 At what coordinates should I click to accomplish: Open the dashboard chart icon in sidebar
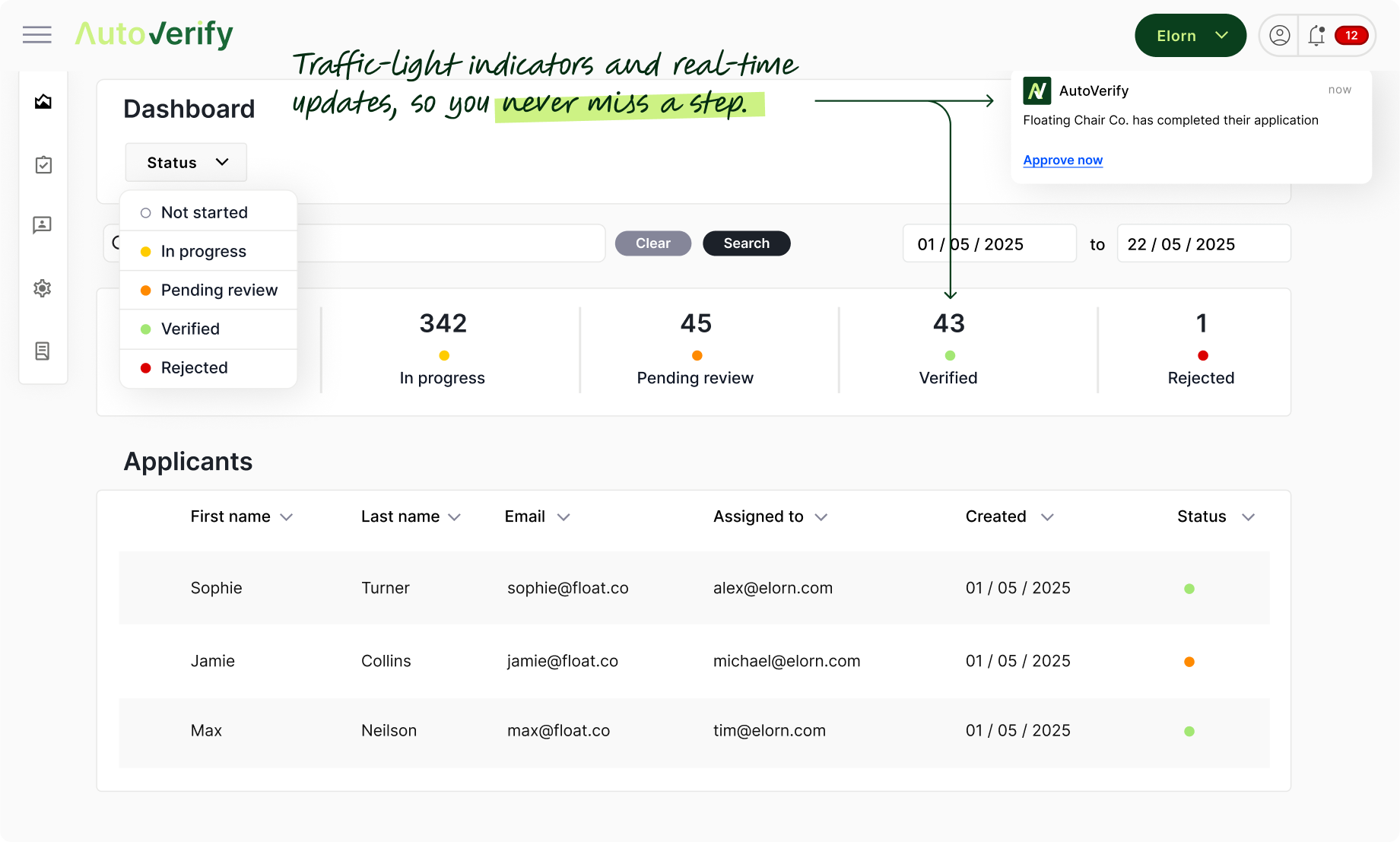(x=43, y=101)
